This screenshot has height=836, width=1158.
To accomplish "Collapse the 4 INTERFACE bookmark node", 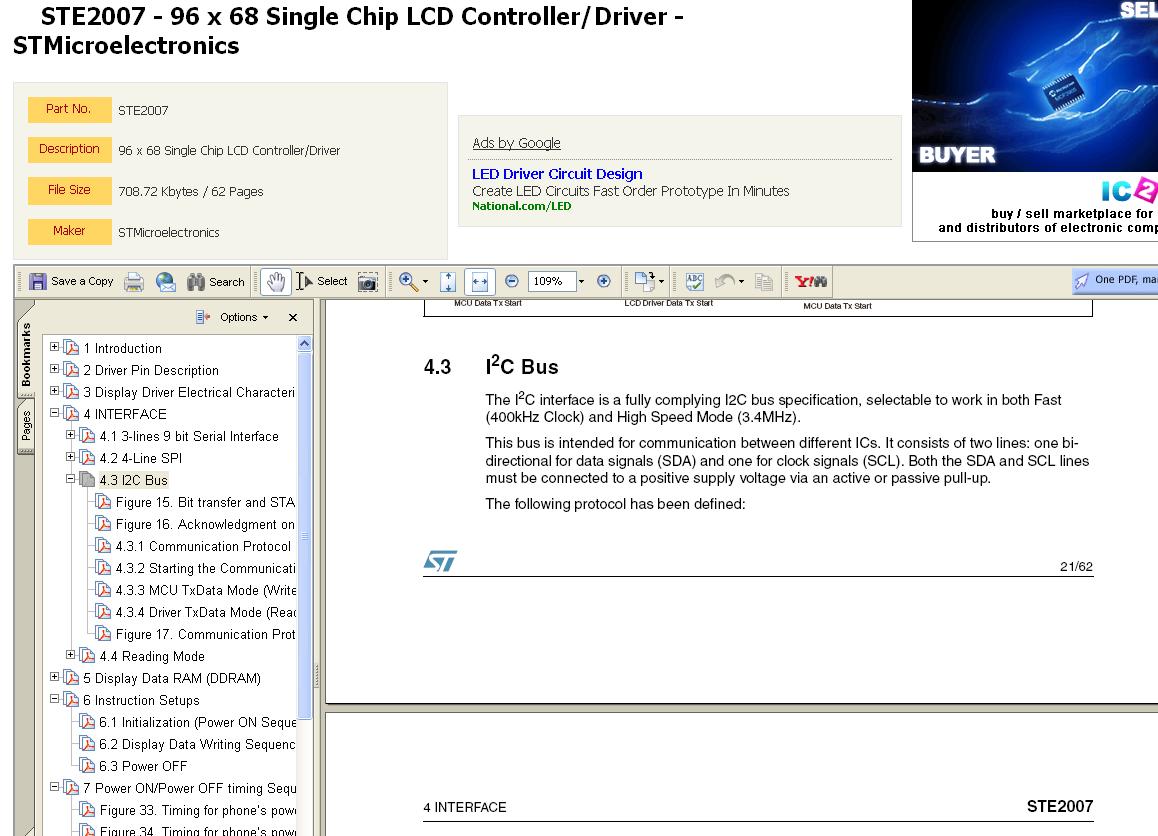I will (x=54, y=412).
